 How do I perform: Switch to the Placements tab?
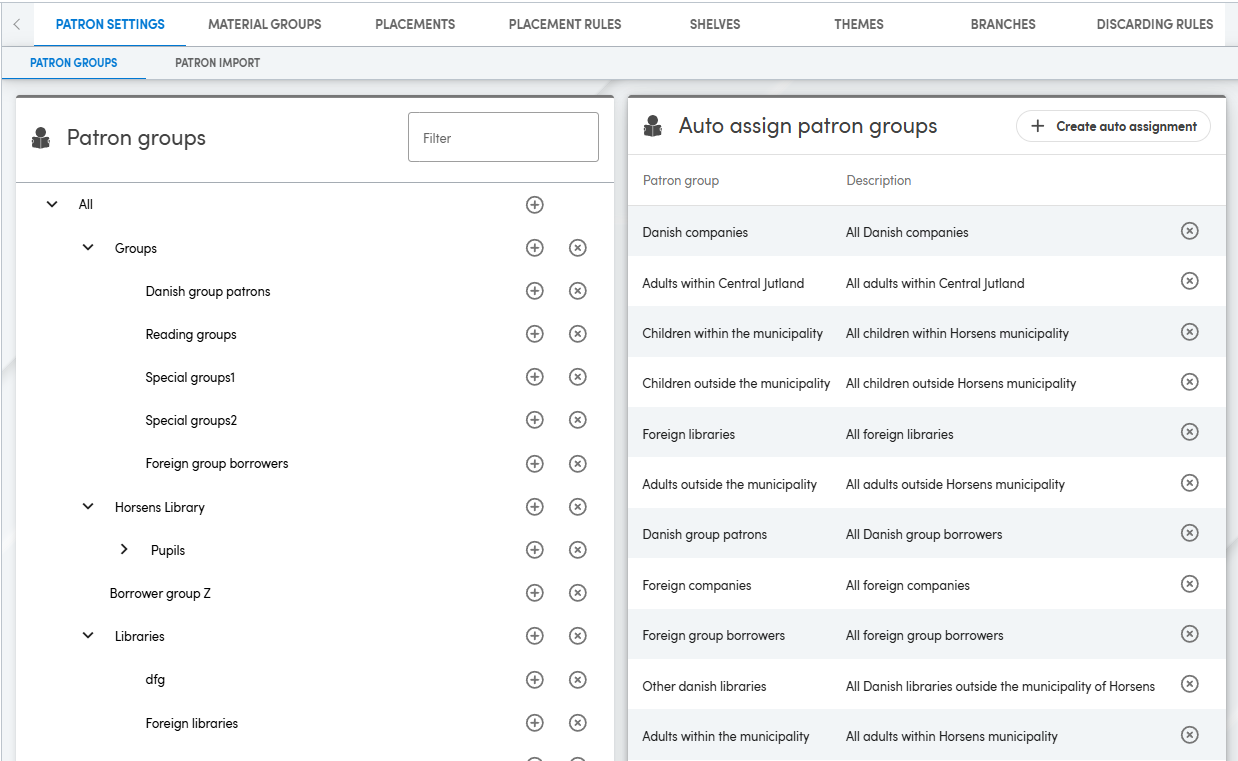click(x=415, y=24)
